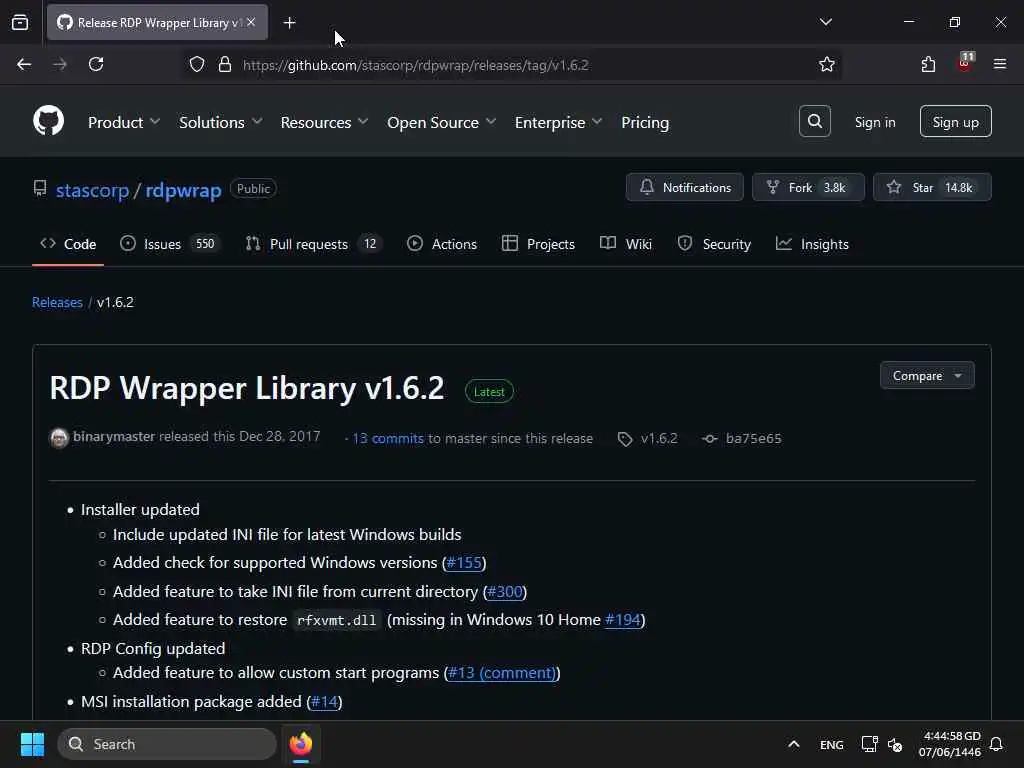The image size is (1024, 768).
Task: Open the ba75e65 commit hash link
Action: tap(754, 438)
